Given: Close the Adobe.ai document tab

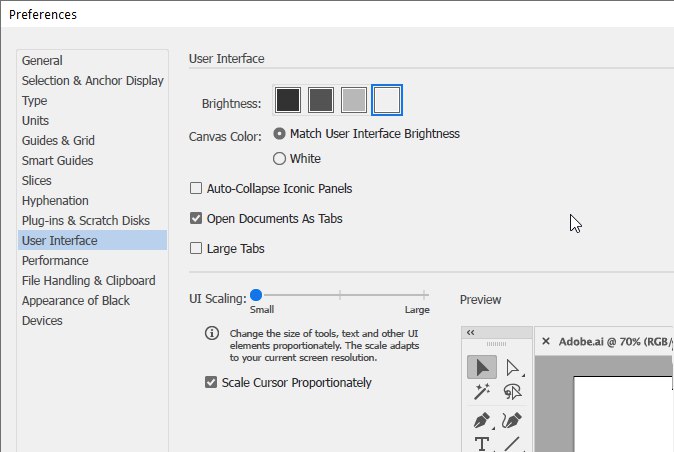Looking at the screenshot, I should [546, 341].
